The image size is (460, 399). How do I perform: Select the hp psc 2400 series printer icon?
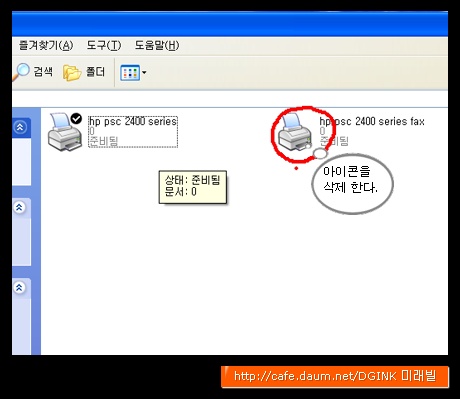pyautogui.click(x=65, y=132)
